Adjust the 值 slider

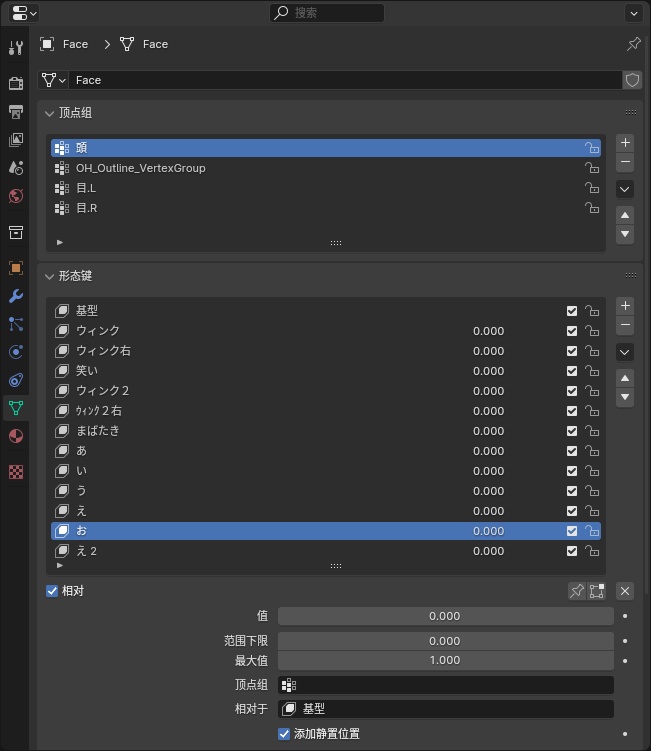pyautogui.click(x=445, y=616)
